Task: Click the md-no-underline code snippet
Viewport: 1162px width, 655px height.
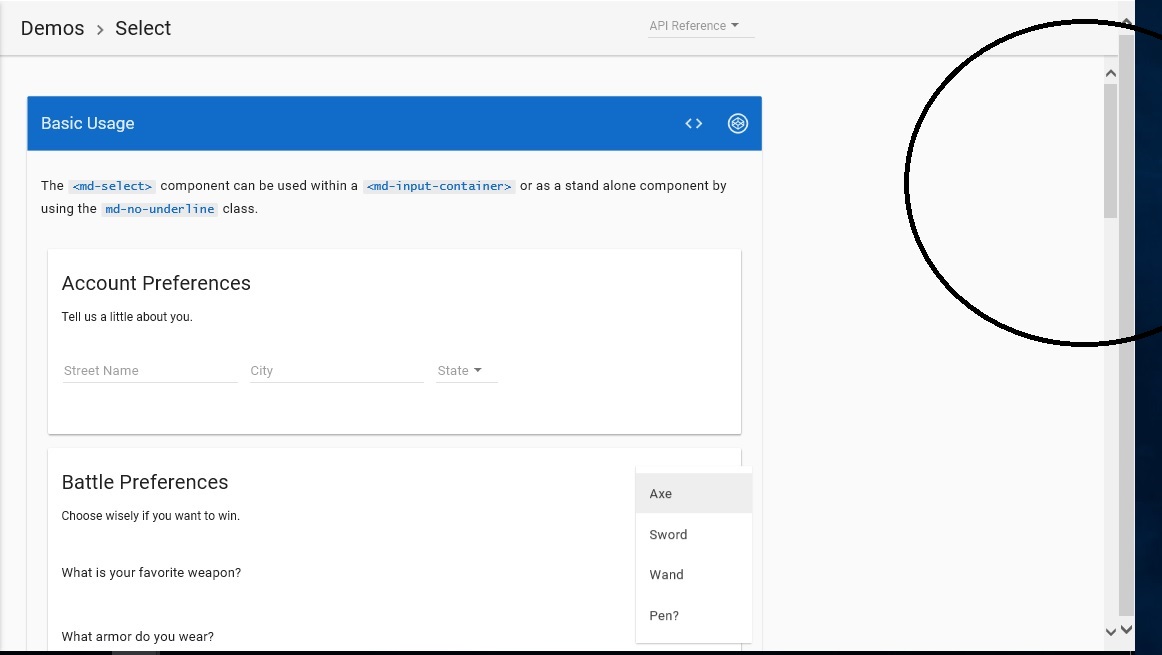Action: [159, 209]
